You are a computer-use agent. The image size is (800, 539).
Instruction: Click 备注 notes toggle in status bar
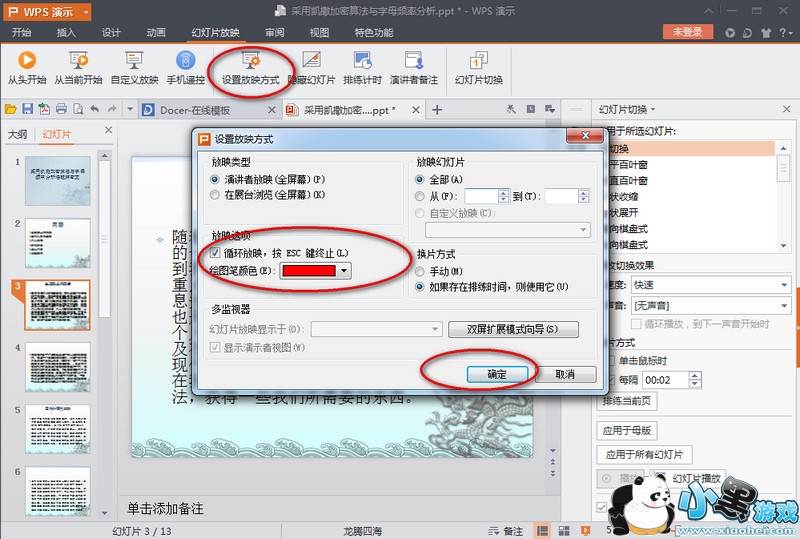(506, 531)
